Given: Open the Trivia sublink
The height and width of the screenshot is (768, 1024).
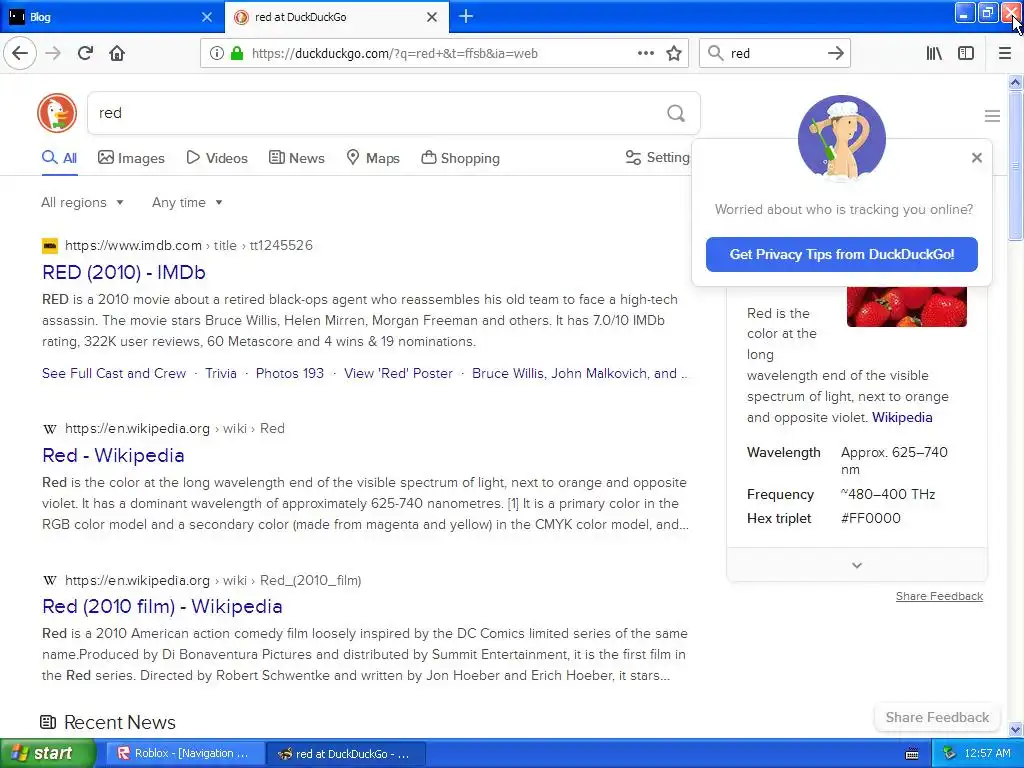Looking at the screenshot, I should pos(221,374).
